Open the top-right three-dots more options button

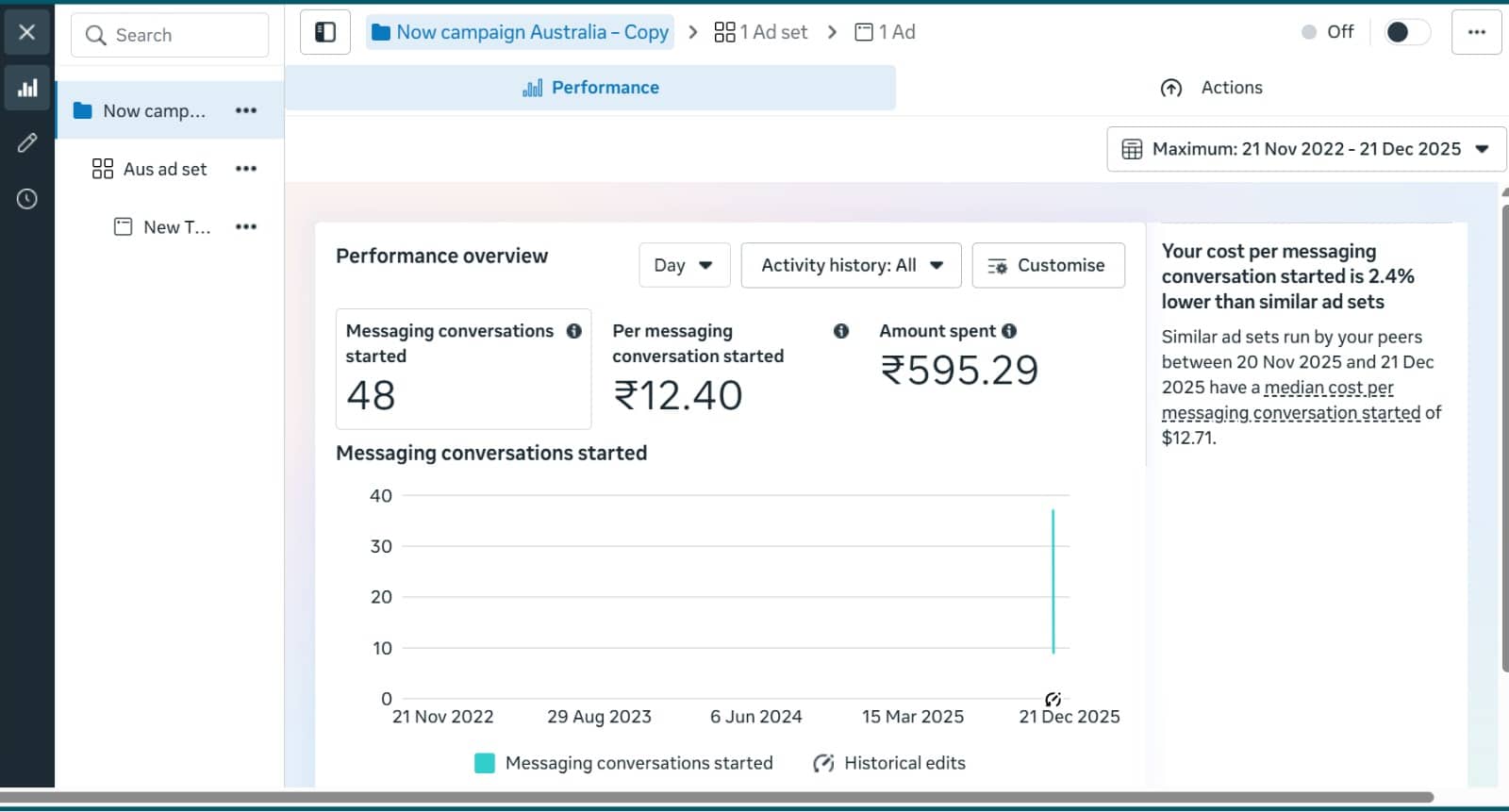tap(1476, 33)
